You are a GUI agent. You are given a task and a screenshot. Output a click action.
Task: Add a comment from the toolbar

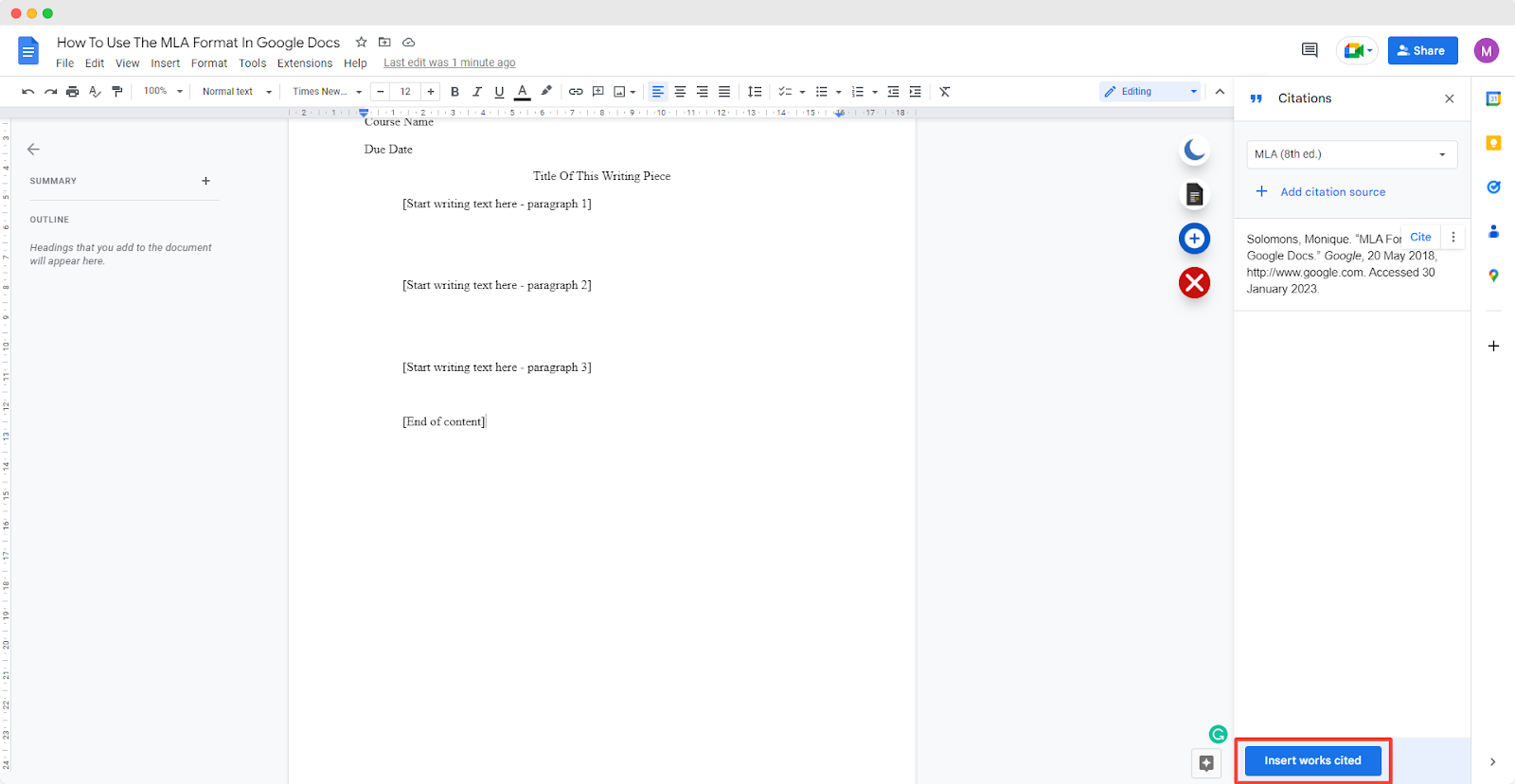tap(598, 92)
